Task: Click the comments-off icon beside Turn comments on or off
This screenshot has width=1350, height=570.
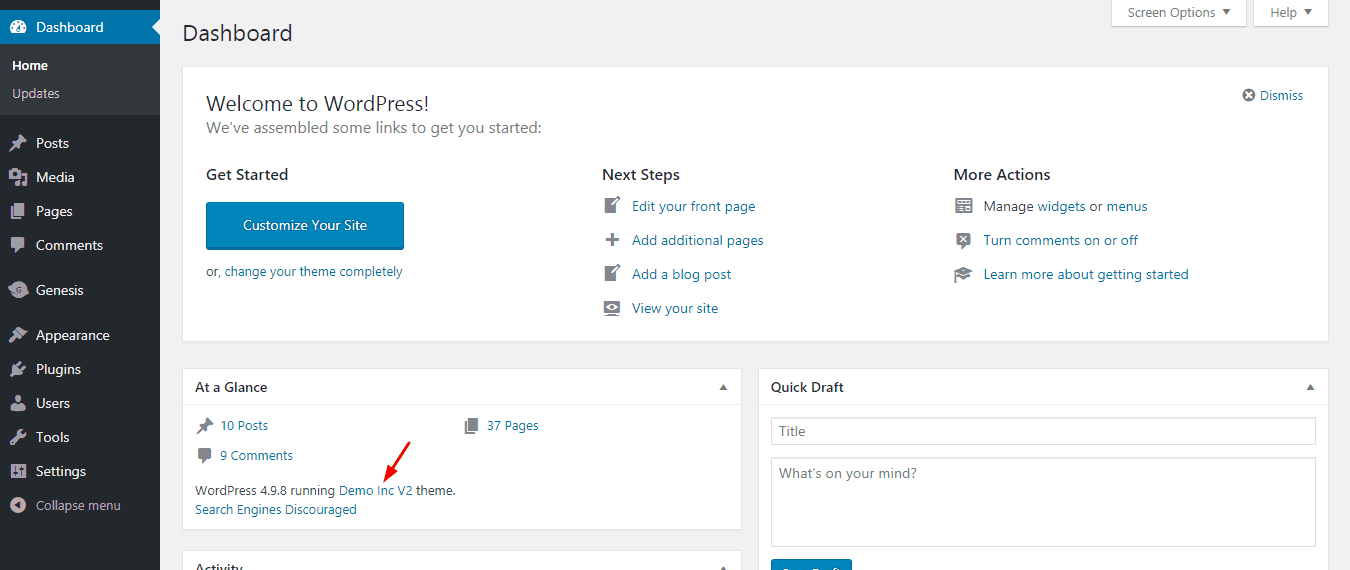Action: point(963,240)
